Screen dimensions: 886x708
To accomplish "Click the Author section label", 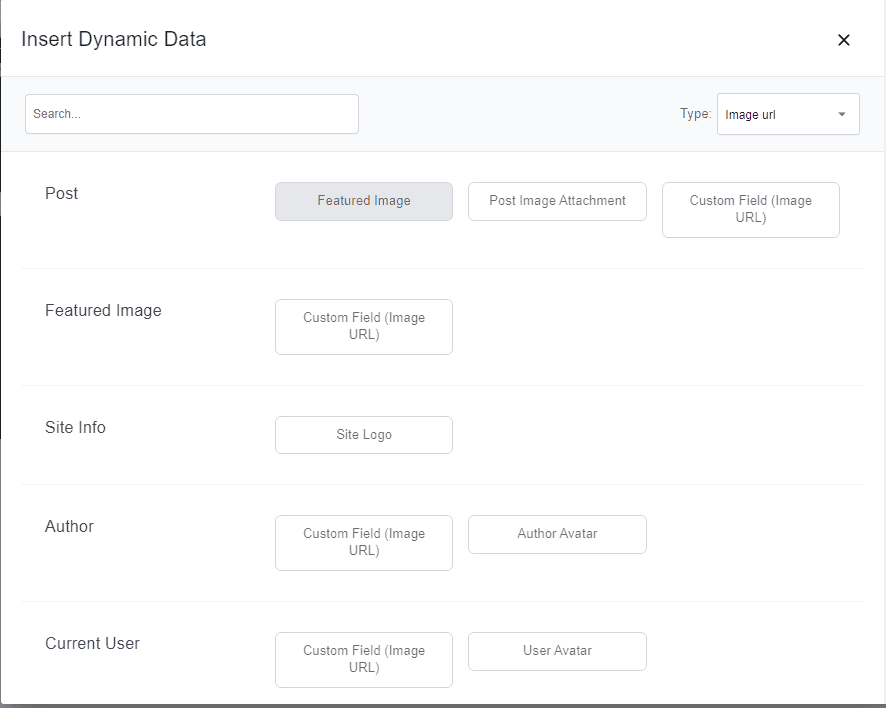I will [x=69, y=526].
